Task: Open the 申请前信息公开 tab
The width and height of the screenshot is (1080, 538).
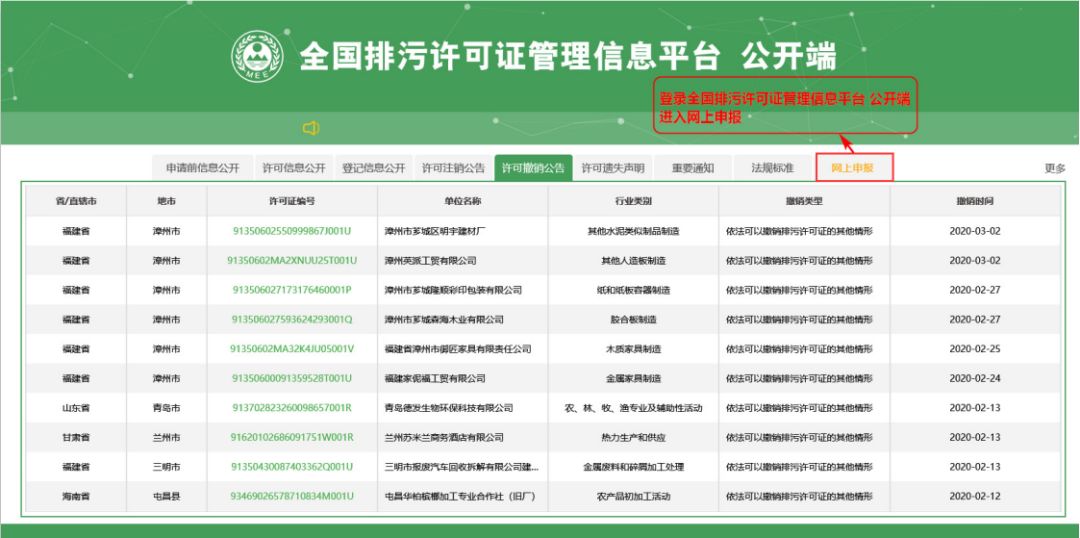Action: (x=203, y=168)
